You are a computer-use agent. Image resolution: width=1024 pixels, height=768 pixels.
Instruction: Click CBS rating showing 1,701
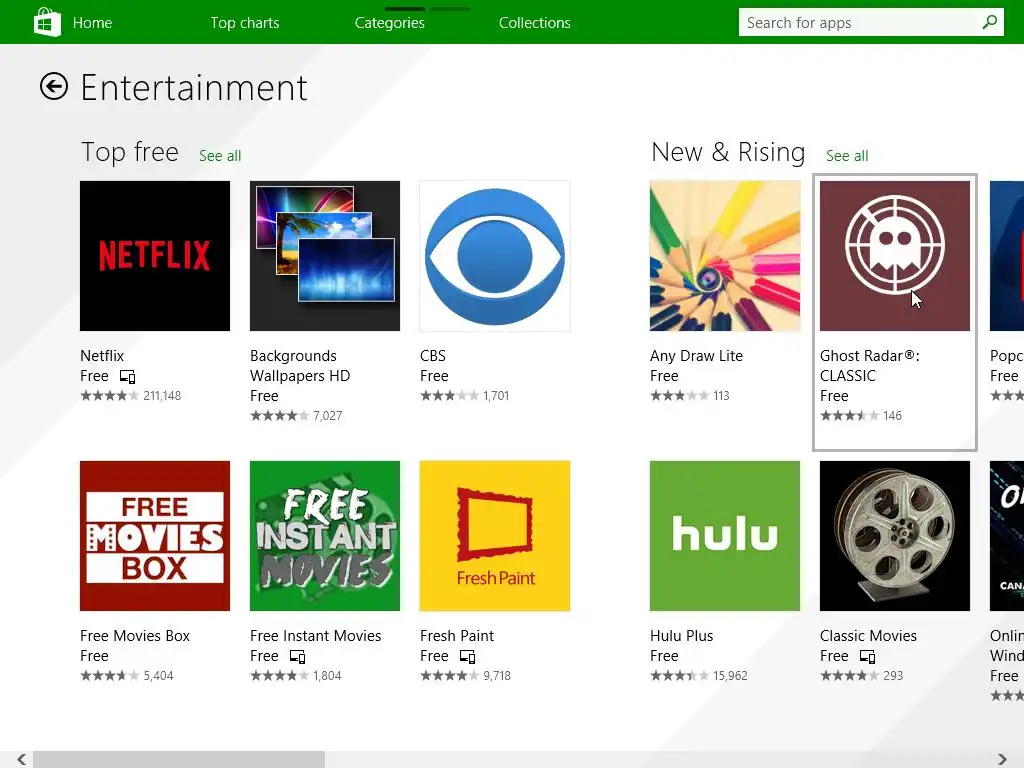coord(464,396)
